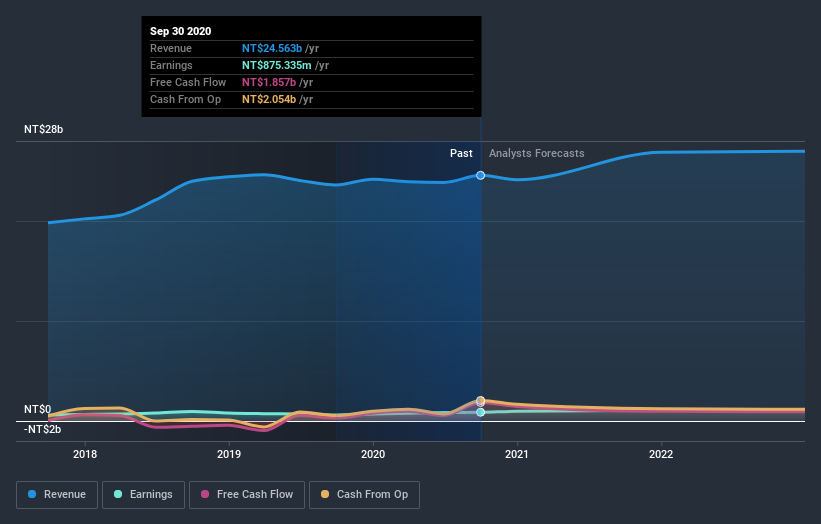Click the 2021 x-axis label

(x=517, y=454)
